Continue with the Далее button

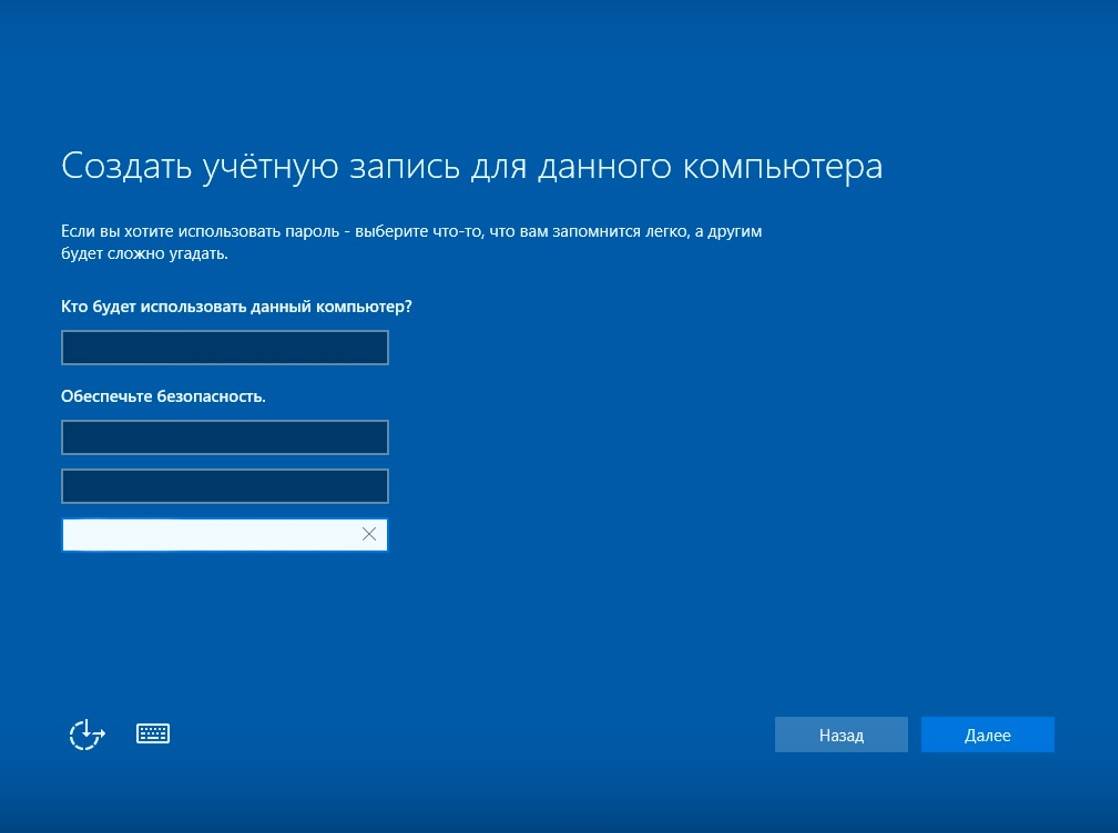pos(987,735)
